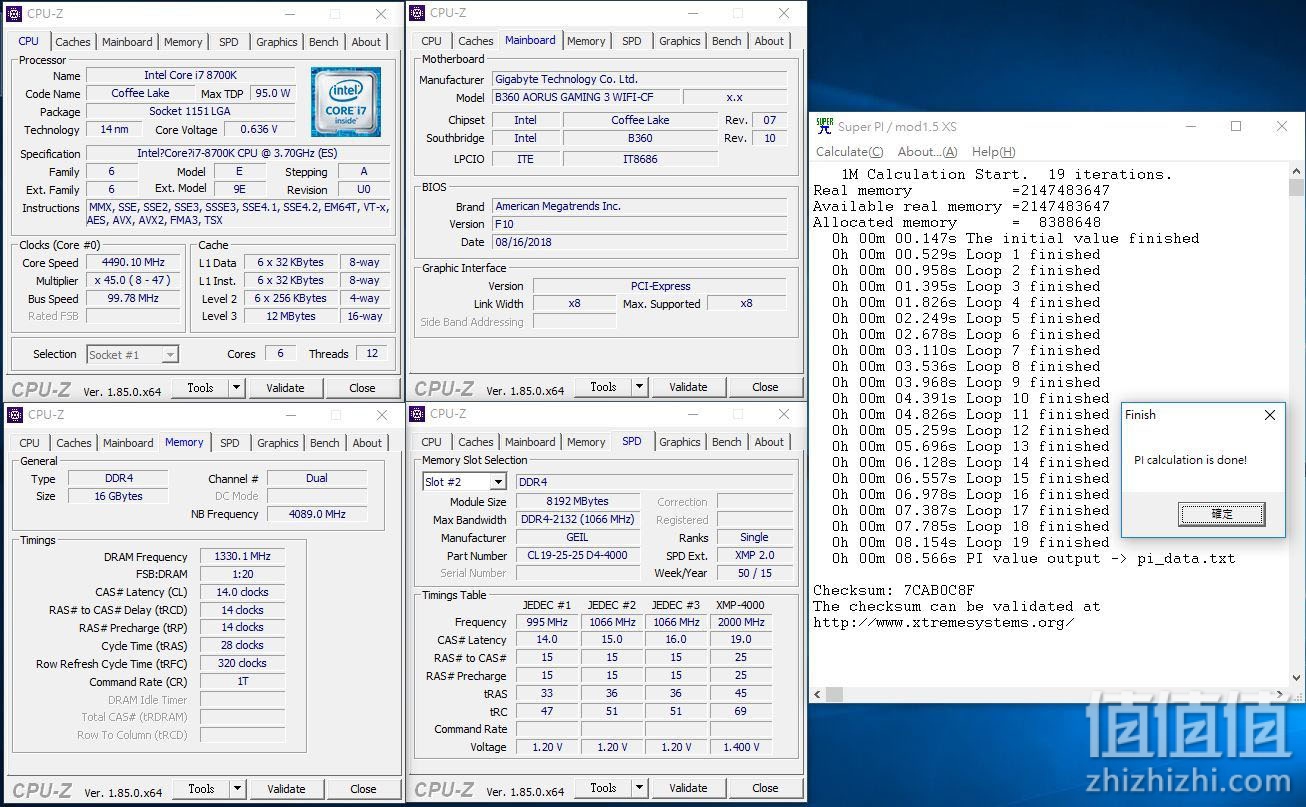Click Level 3 cache 12 MBytes value

pyautogui.click(x=290, y=316)
